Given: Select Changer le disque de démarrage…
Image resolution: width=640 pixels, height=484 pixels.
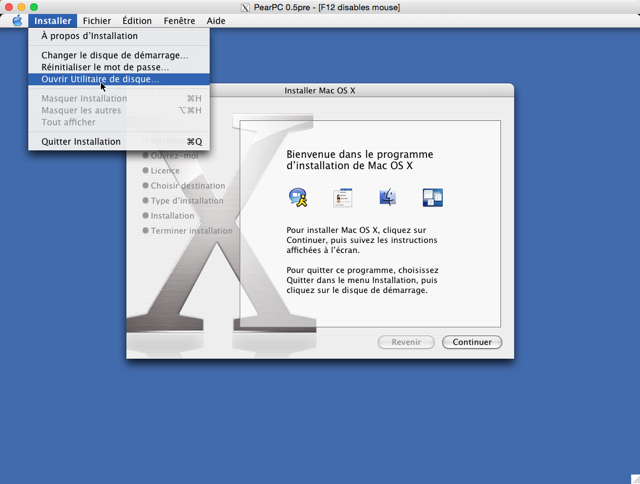Looking at the screenshot, I should (x=119, y=55).
